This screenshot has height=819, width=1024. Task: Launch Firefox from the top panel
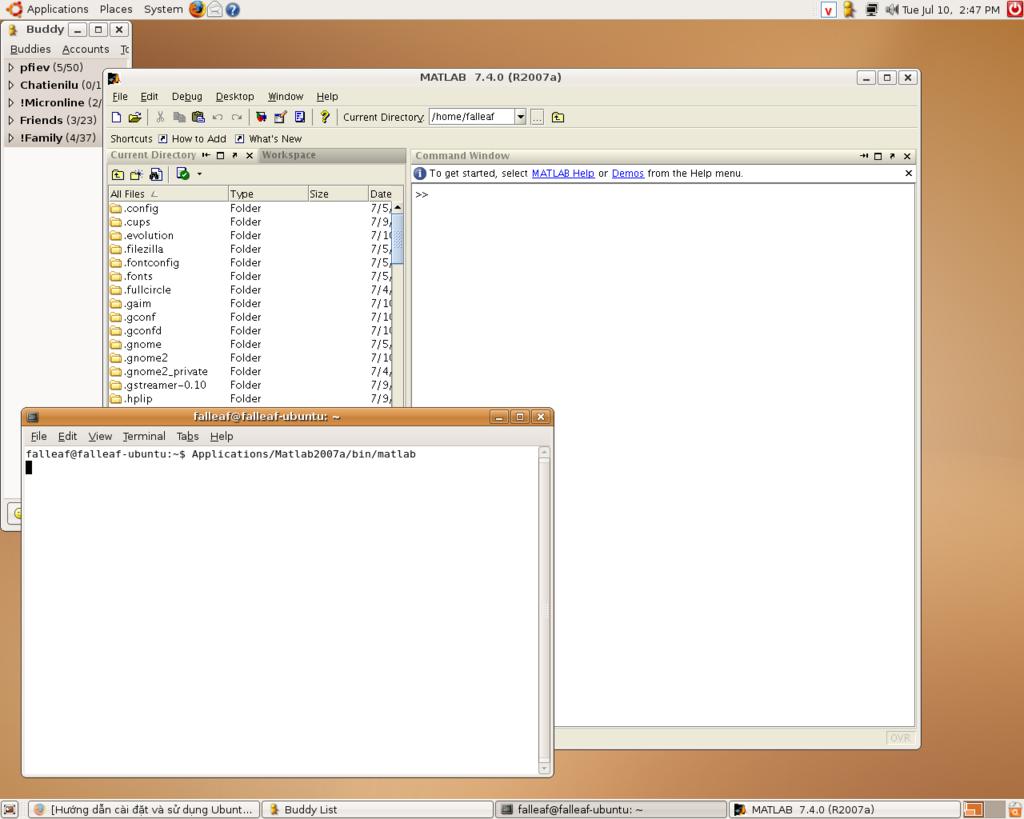coord(196,9)
